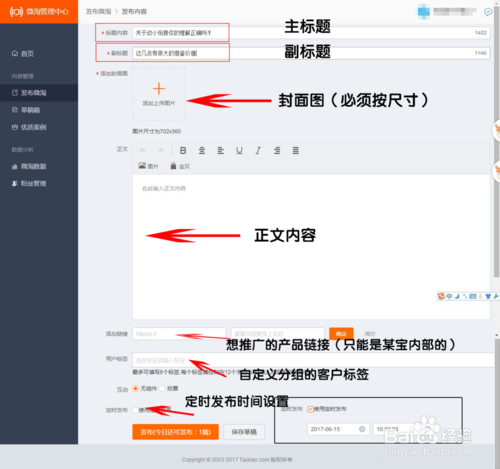Enable the 使用定时发布 checkbox
This screenshot has width=500, height=469.
pos(135,410)
